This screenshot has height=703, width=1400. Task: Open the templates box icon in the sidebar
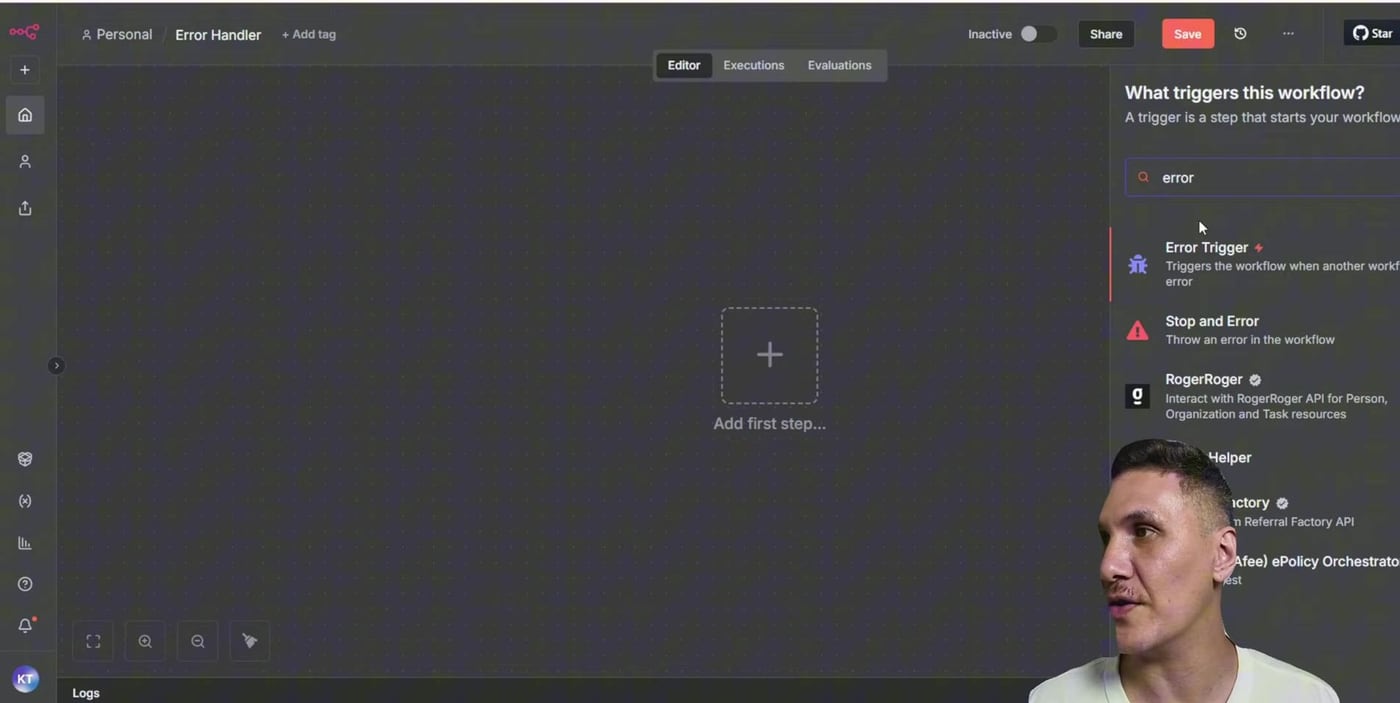[x=25, y=459]
